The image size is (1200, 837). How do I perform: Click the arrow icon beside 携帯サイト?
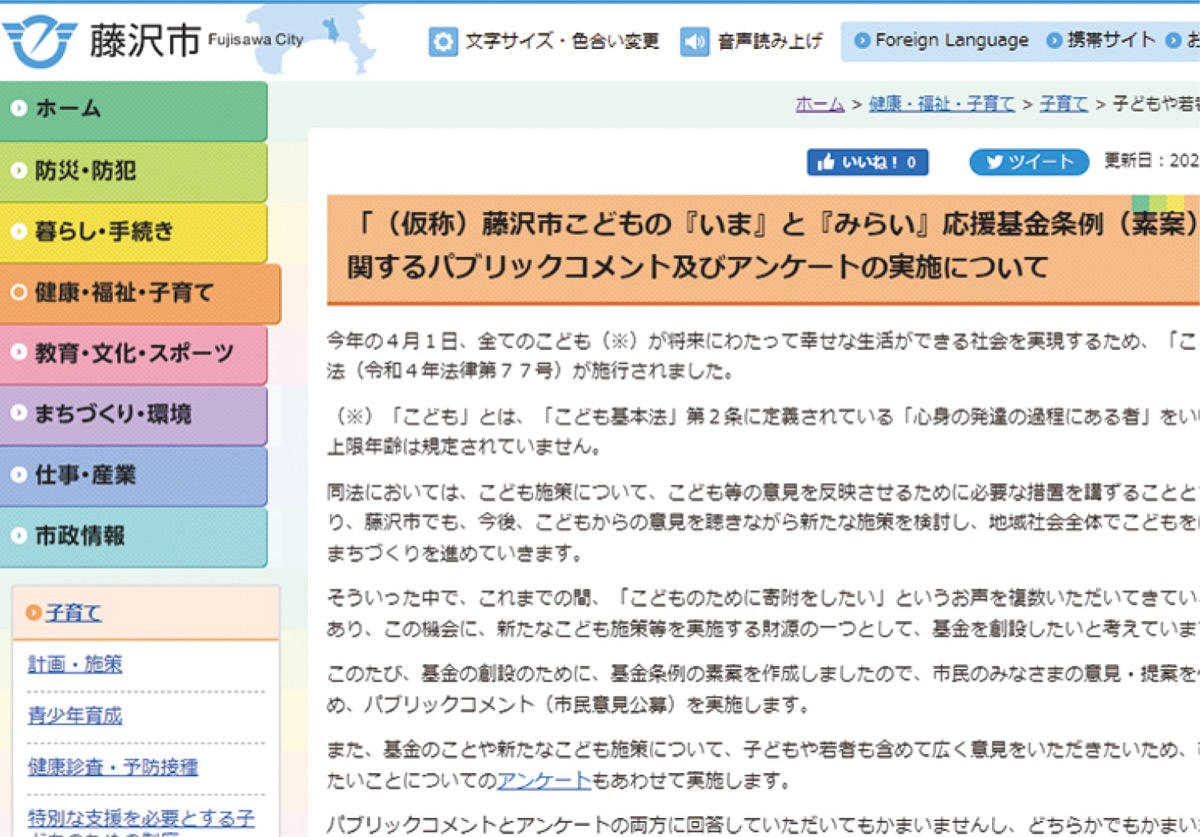coord(1053,41)
